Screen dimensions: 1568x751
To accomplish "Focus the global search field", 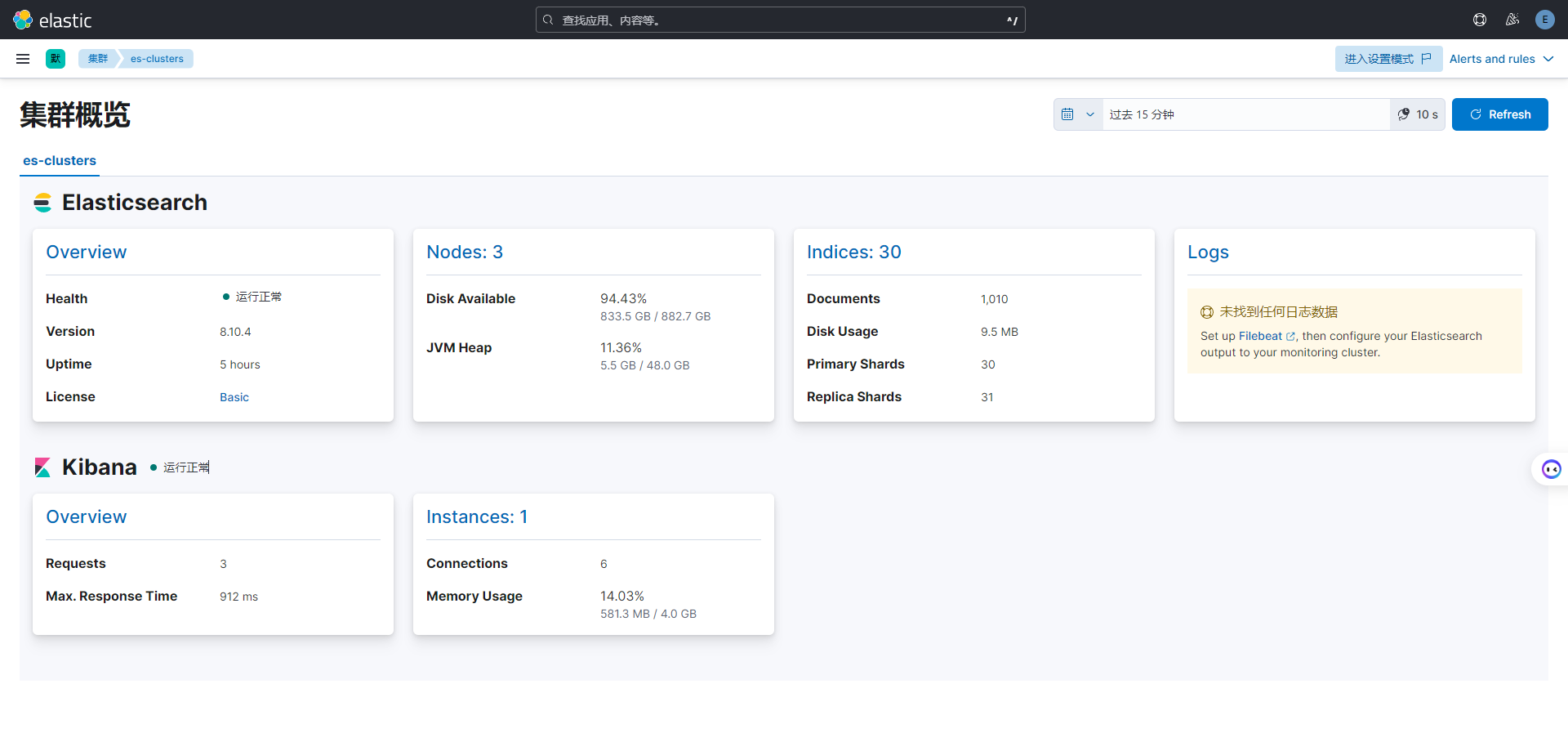I will [780, 20].
